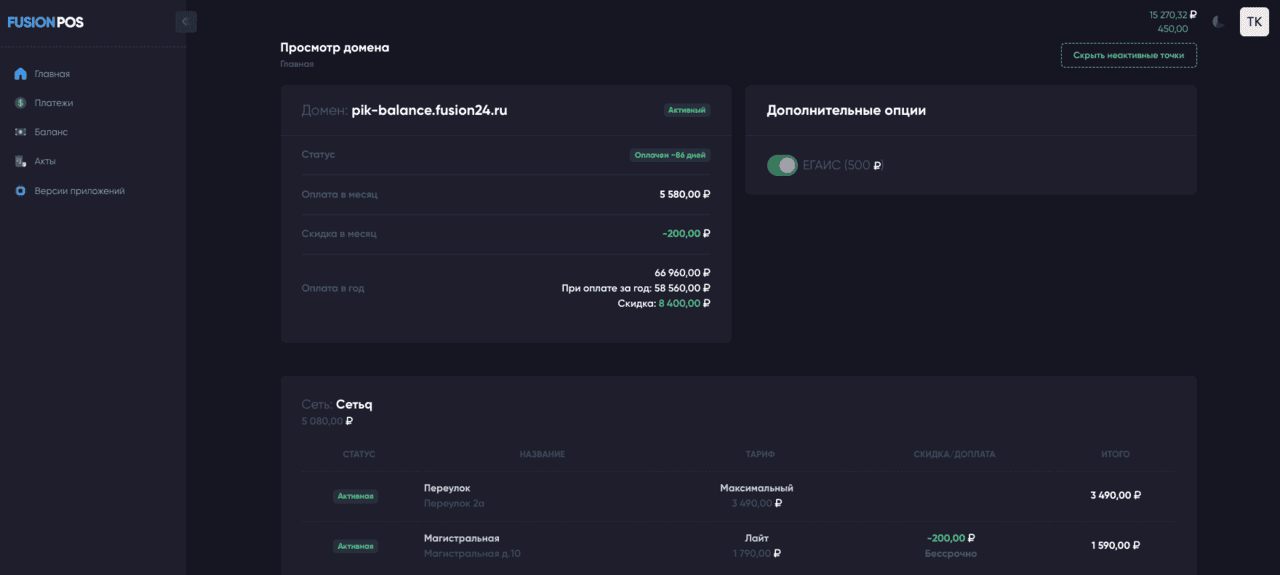Viewport: 1280px width, 575px height.
Task: Click the НАЗВАНИЕ column header
Action: [x=542, y=454]
